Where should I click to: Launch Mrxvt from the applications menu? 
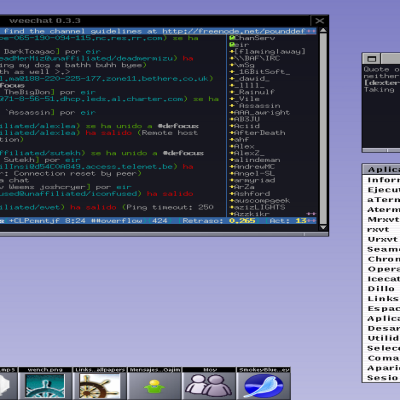click(x=382, y=220)
